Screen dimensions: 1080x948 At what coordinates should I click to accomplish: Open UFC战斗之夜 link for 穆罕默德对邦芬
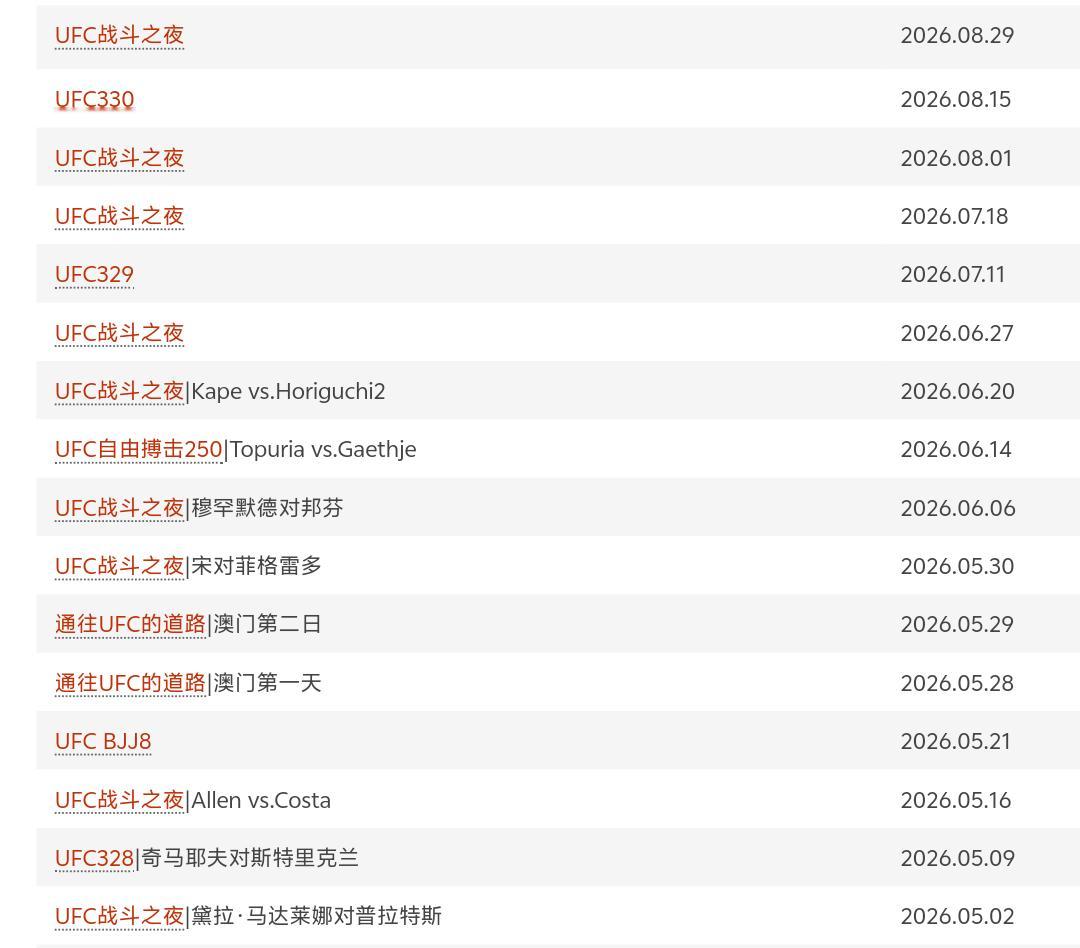120,508
